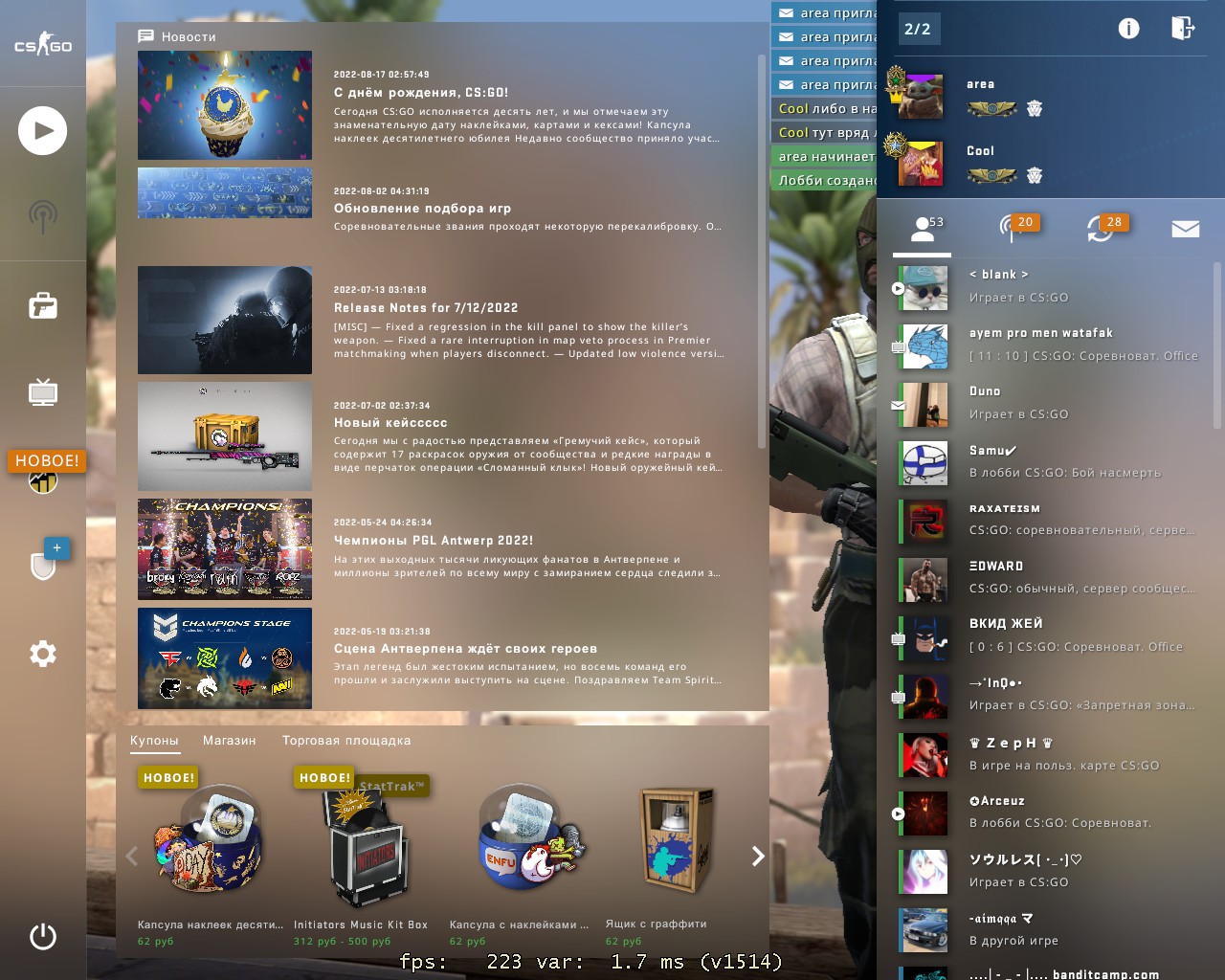Click the weapon case news thumbnail
The height and width of the screenshot is (980, 1225).
tap(225, 436)
